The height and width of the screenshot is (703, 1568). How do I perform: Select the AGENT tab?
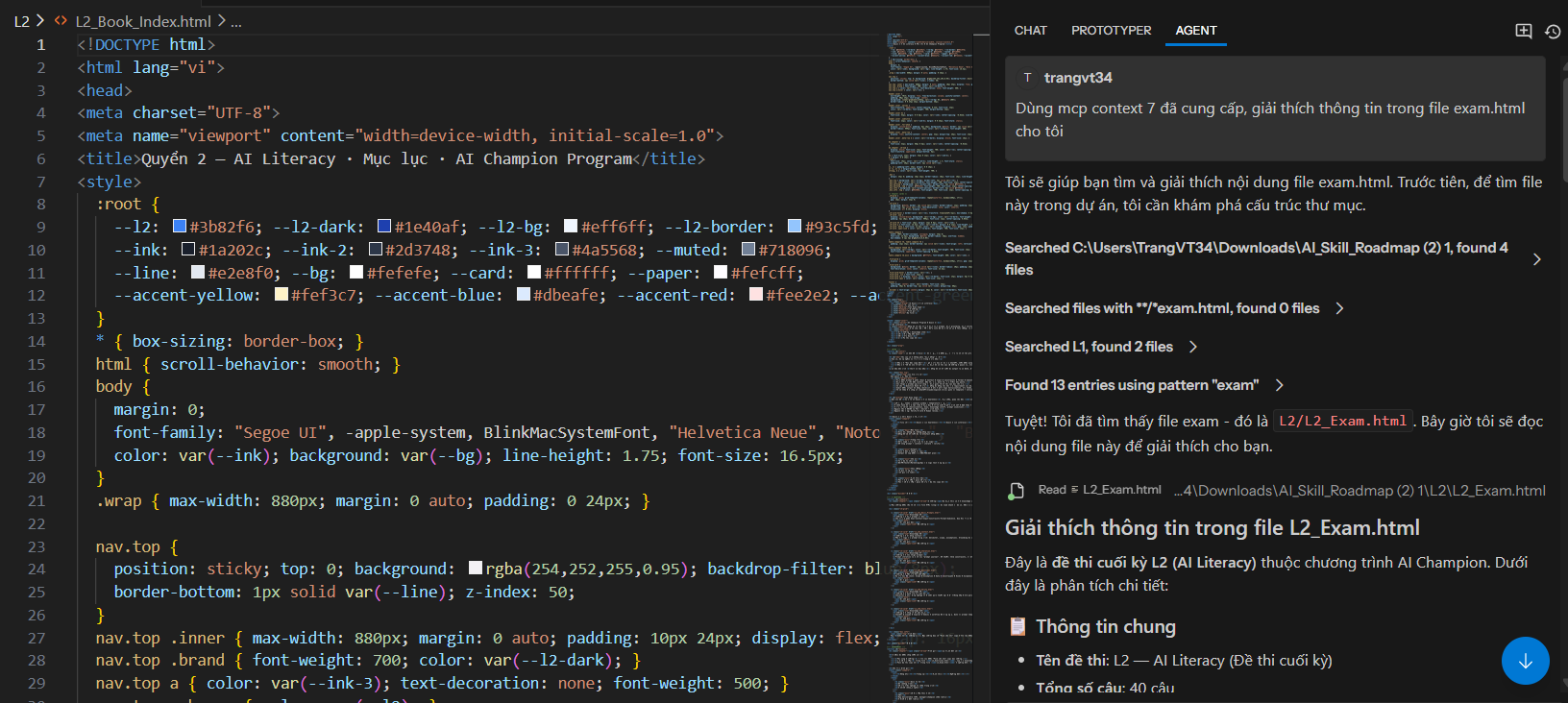(x=1196, y=31)
